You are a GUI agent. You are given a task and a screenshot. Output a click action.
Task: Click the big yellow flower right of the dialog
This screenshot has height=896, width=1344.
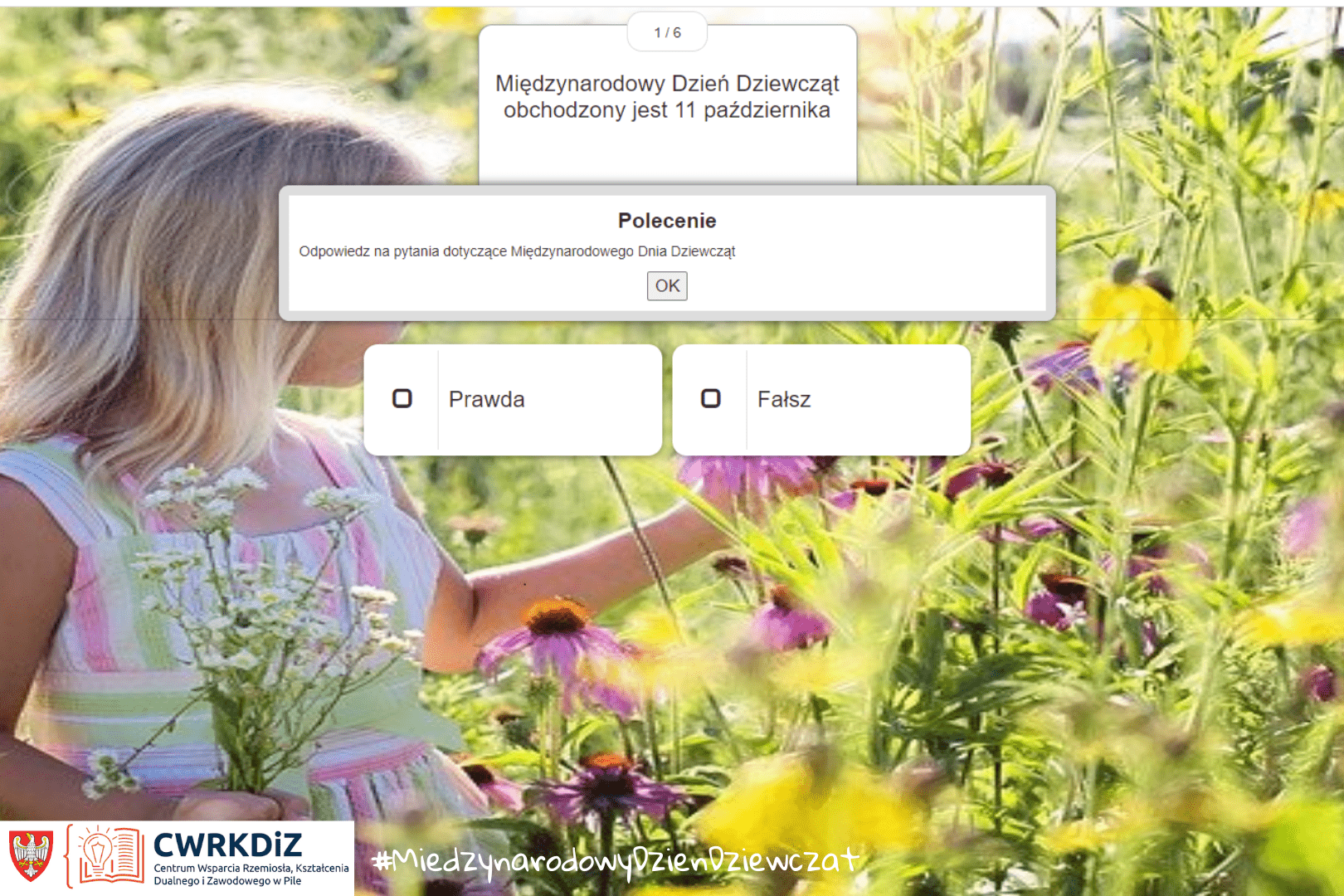[1137, 324]
